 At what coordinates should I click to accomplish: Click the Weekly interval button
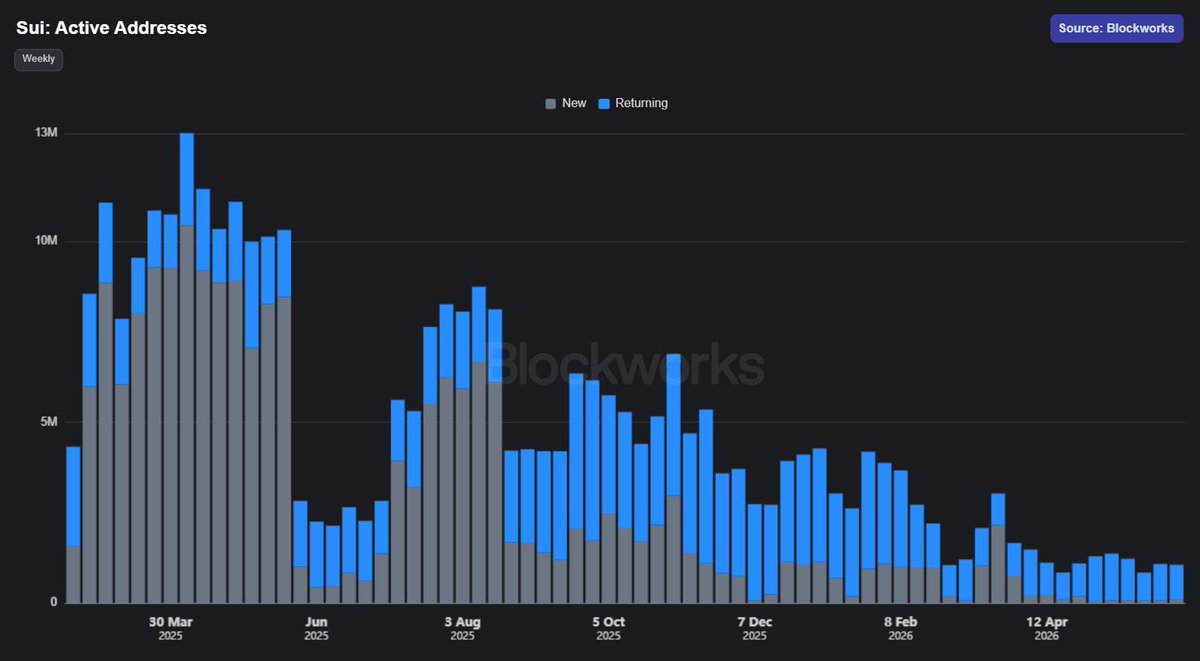[39, 59]
